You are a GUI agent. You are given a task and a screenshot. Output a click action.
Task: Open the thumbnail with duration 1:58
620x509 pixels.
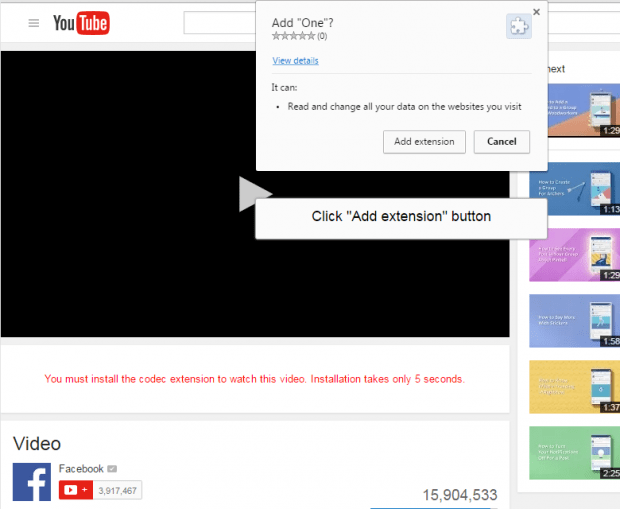click(x=575, y=321)
